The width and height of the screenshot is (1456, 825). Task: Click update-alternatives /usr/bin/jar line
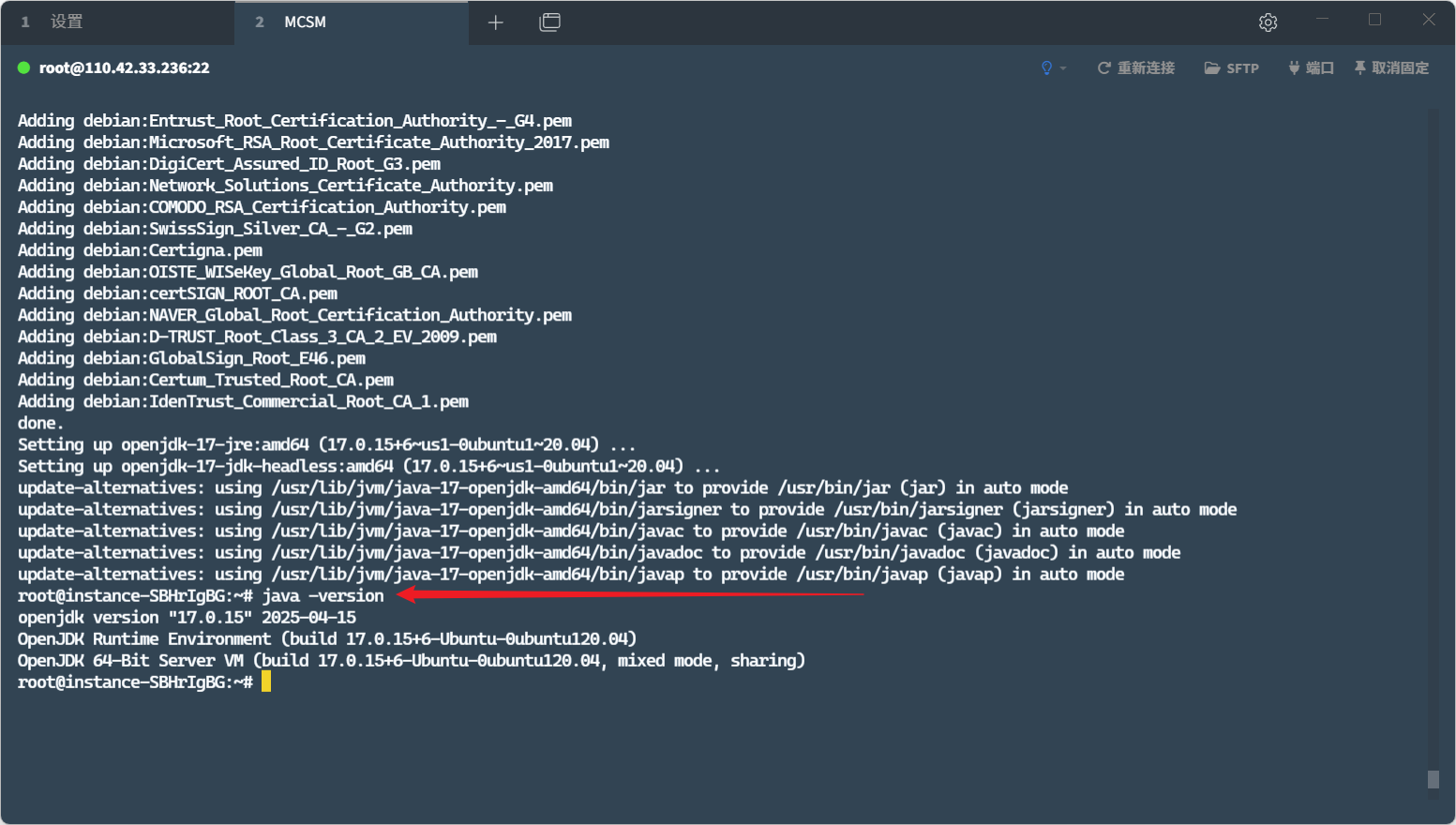[543, 487]
